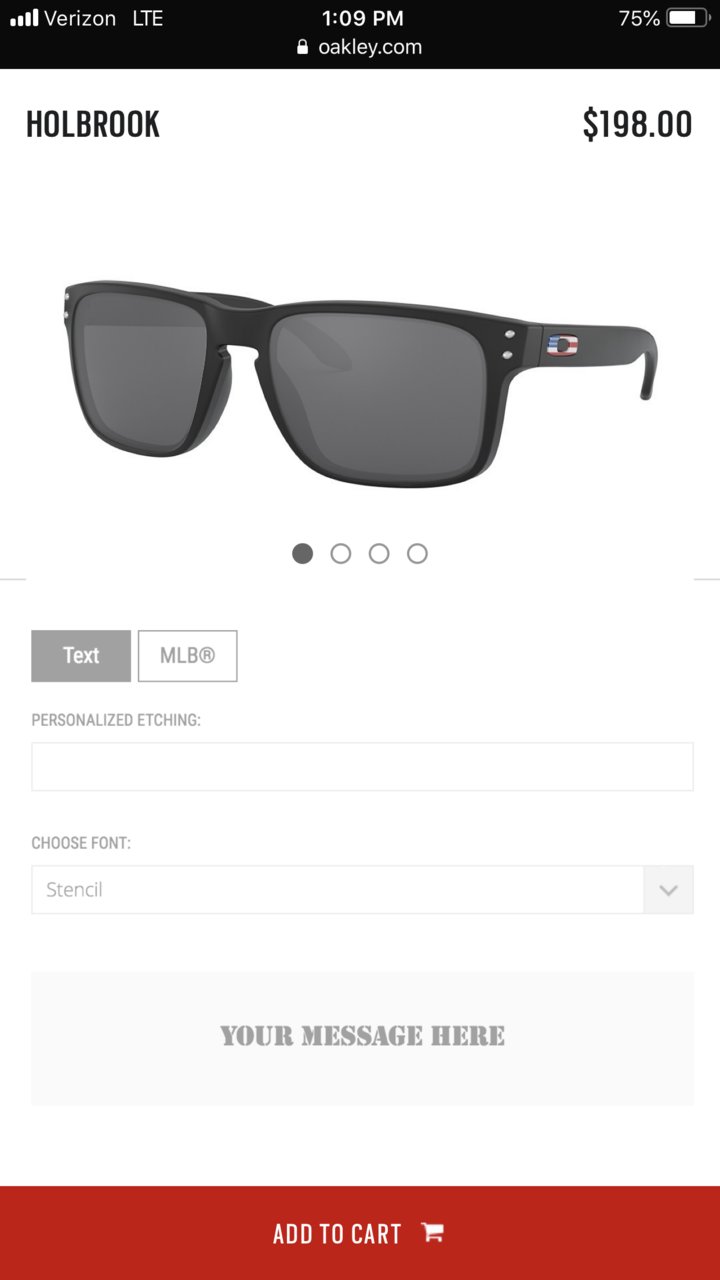Switch to second product image dot
This screenshot has width=720, height=1280.
(341, 553)
